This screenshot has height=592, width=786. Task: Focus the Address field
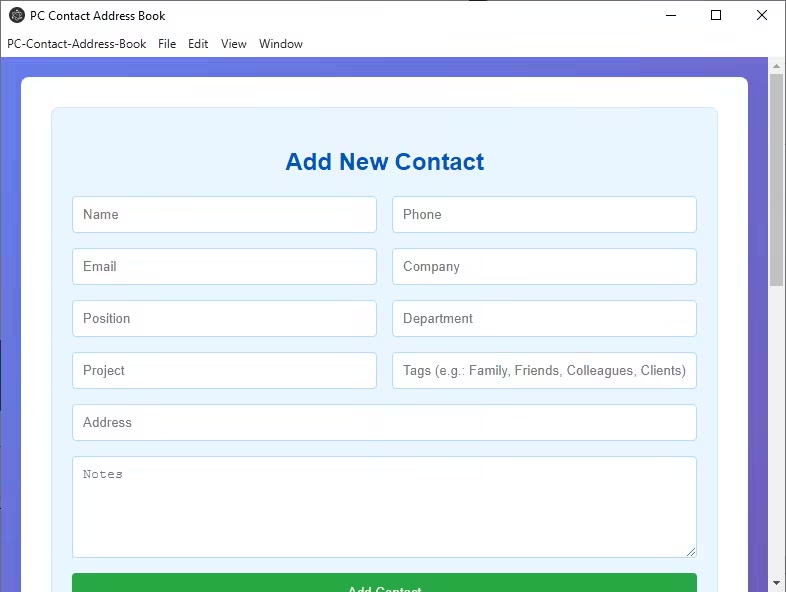coord(384,423)
